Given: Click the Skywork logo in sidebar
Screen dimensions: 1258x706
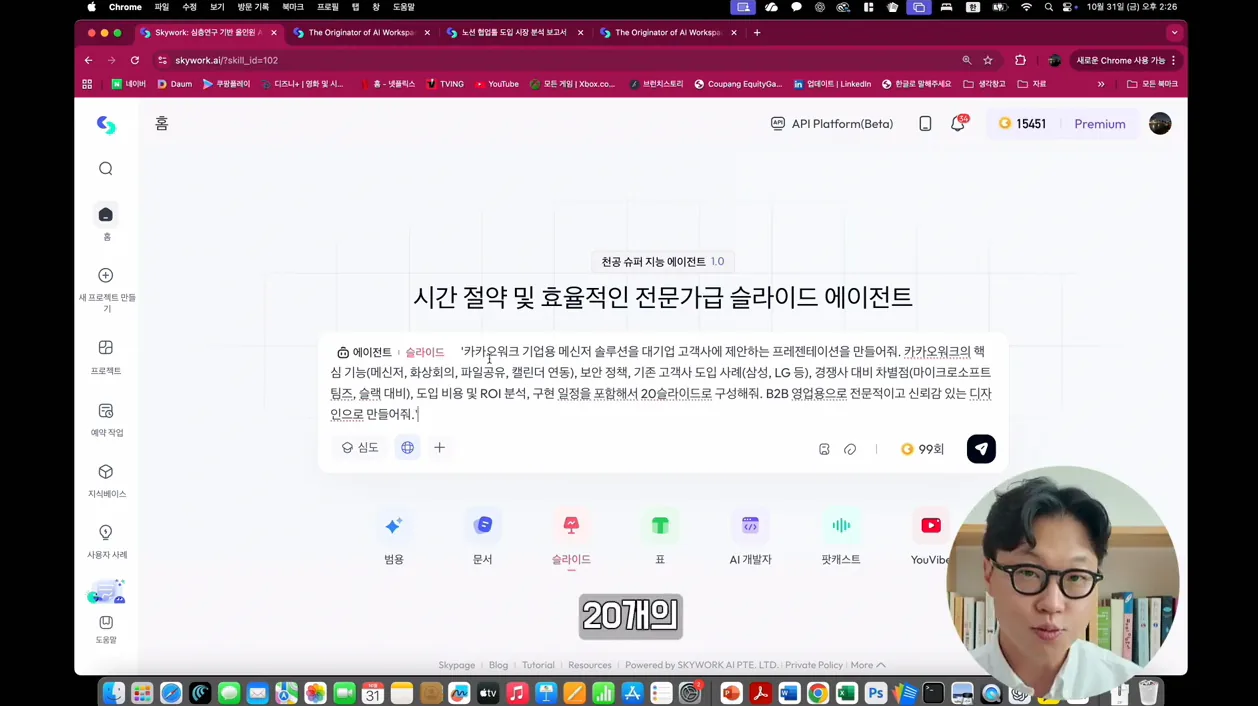Looking at the screenshot, I should point(106,125).
